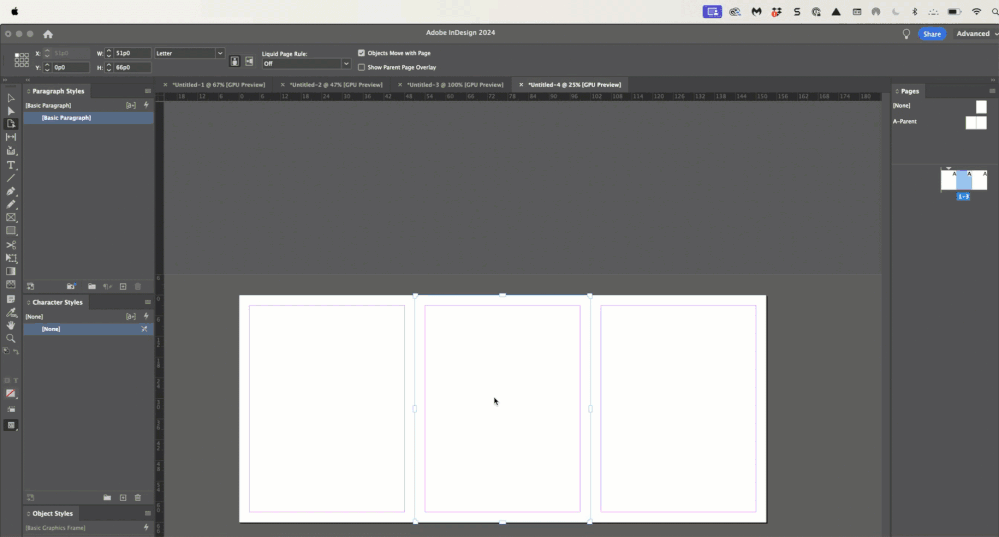Open the Paragraph Styles panel menu

pos(148,91)
